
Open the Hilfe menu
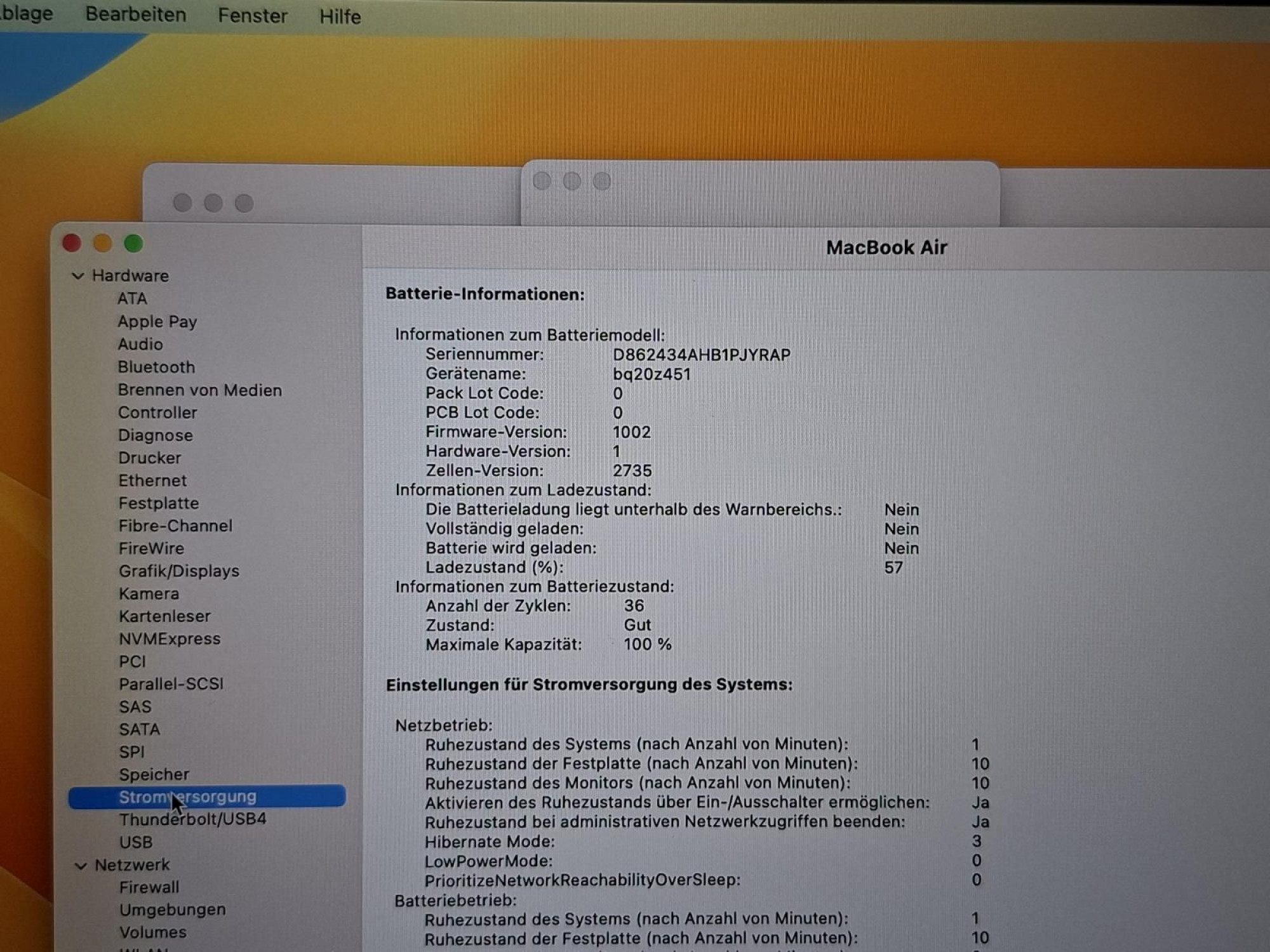click(340, 17)
